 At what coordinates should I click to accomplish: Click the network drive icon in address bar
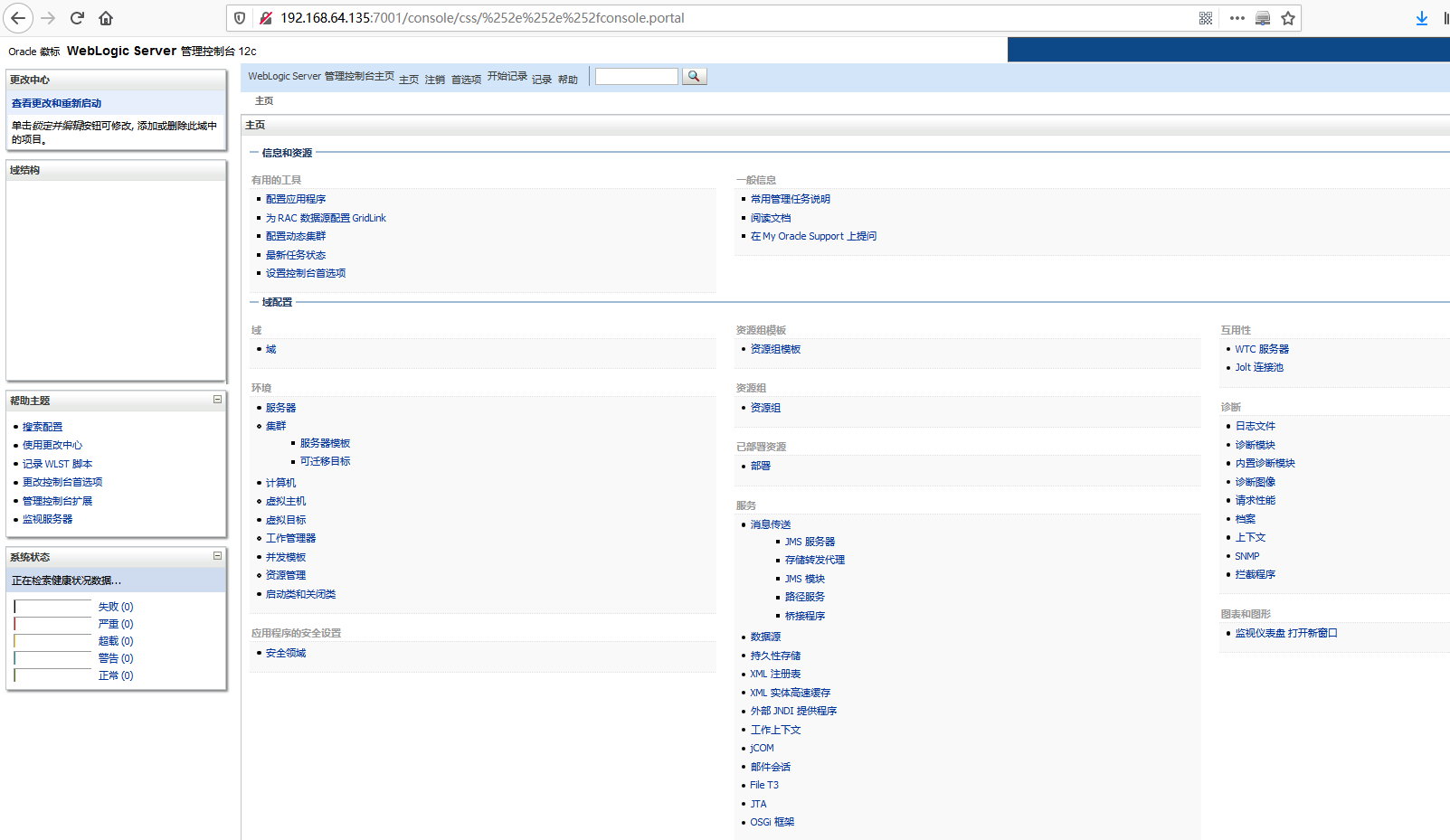click(x=1263, y=18)
